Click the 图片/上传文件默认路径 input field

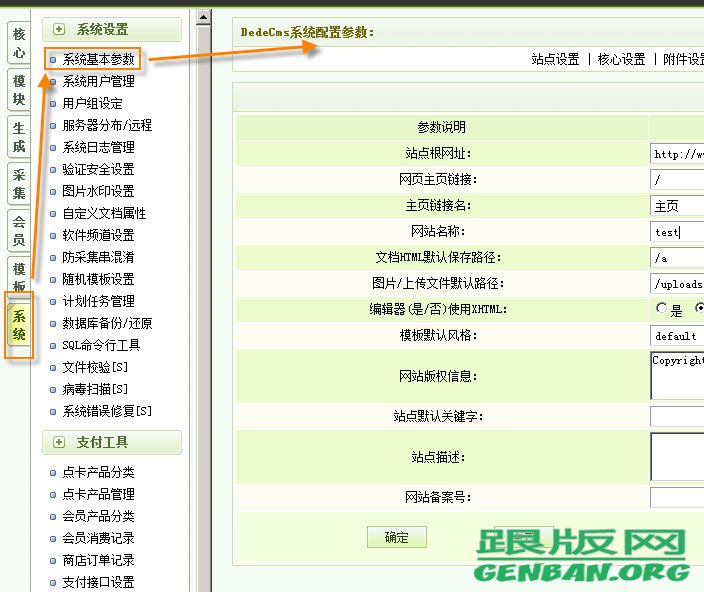[677, 284]
